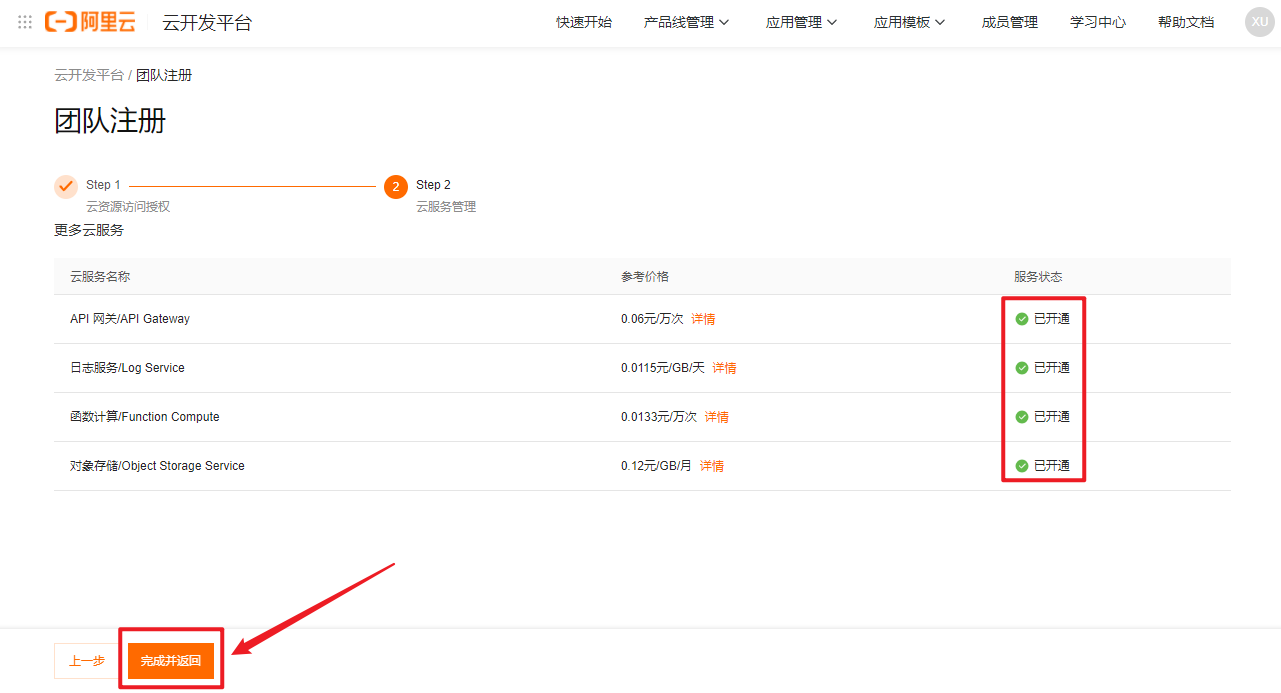Open 学习中心 from the top menu
1281x693 pixels.
[1098, 22]
